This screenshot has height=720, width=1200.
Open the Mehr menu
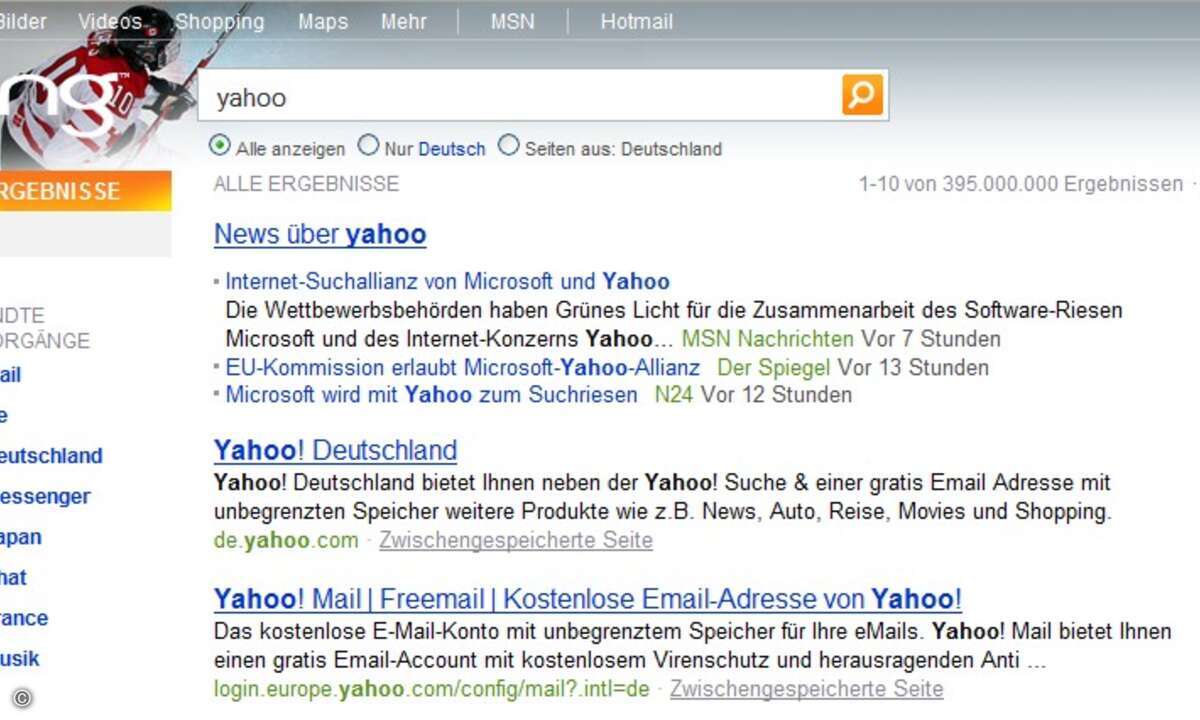[x=403, y=21]
